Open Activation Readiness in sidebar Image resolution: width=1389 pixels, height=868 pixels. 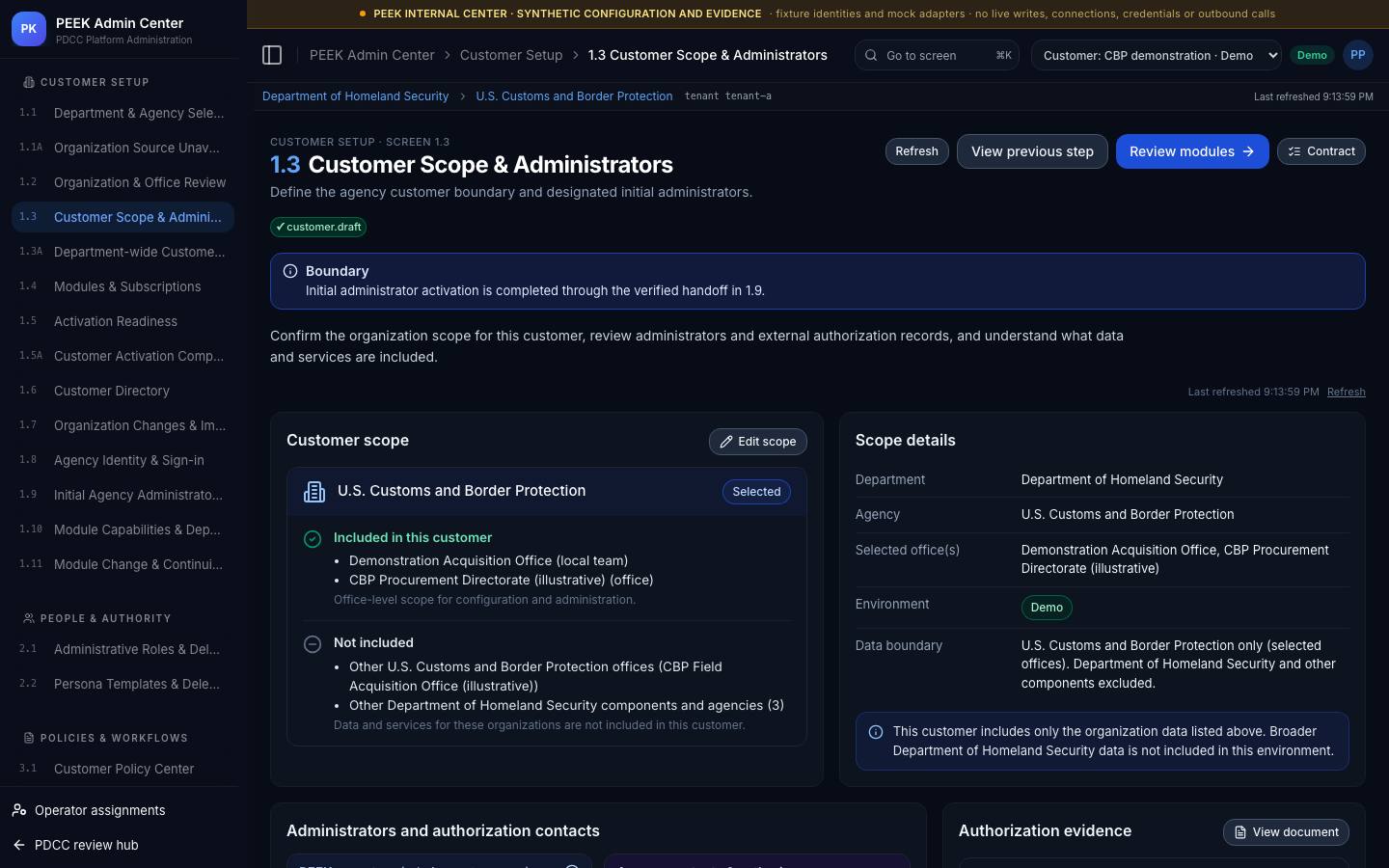(123, 321)
